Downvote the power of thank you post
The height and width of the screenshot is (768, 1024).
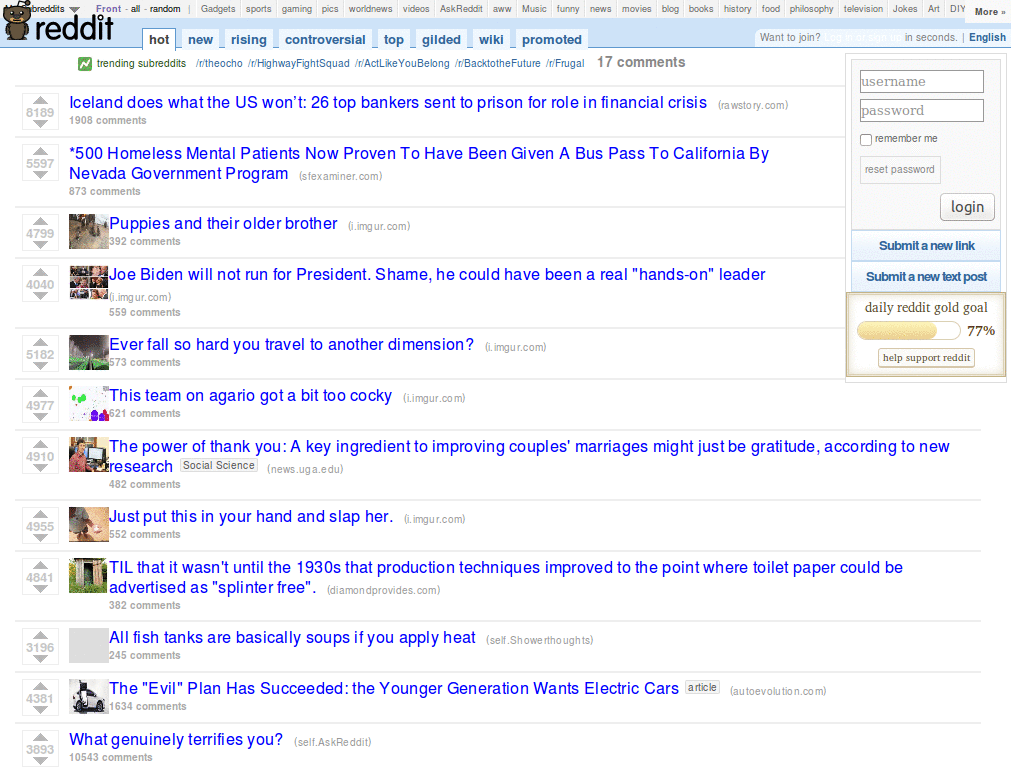(x=40, y=468)
